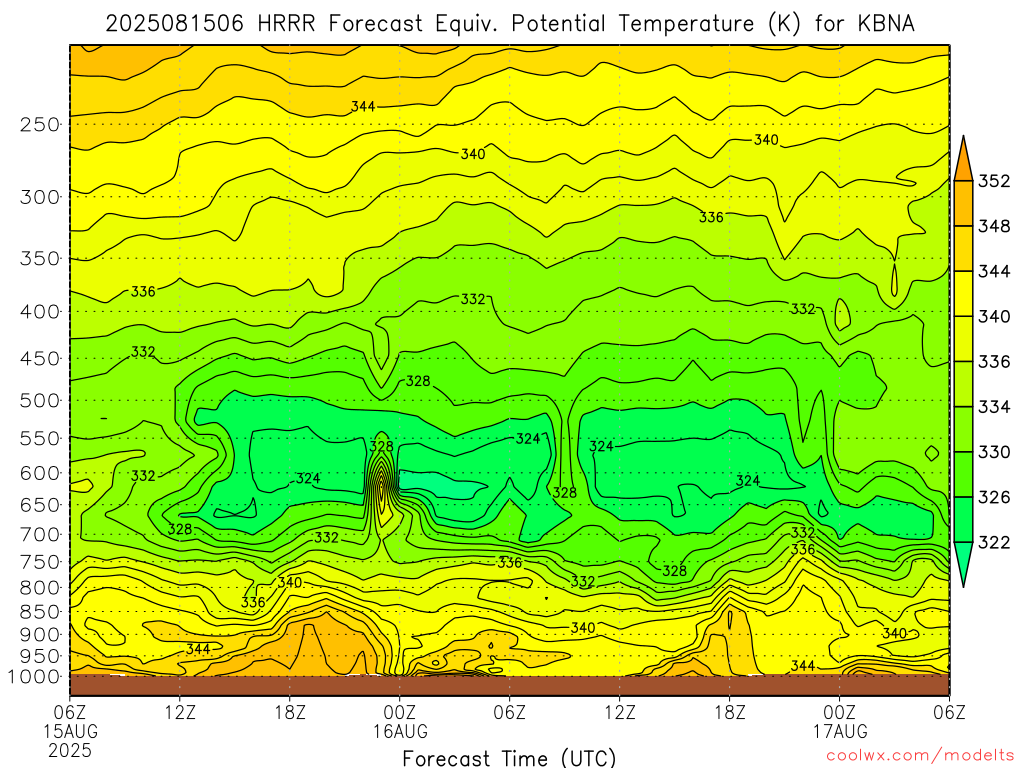Viewport: 1024px width, 768px height.
Task: Click the 16AUG date label
Action: click(400, 731)
